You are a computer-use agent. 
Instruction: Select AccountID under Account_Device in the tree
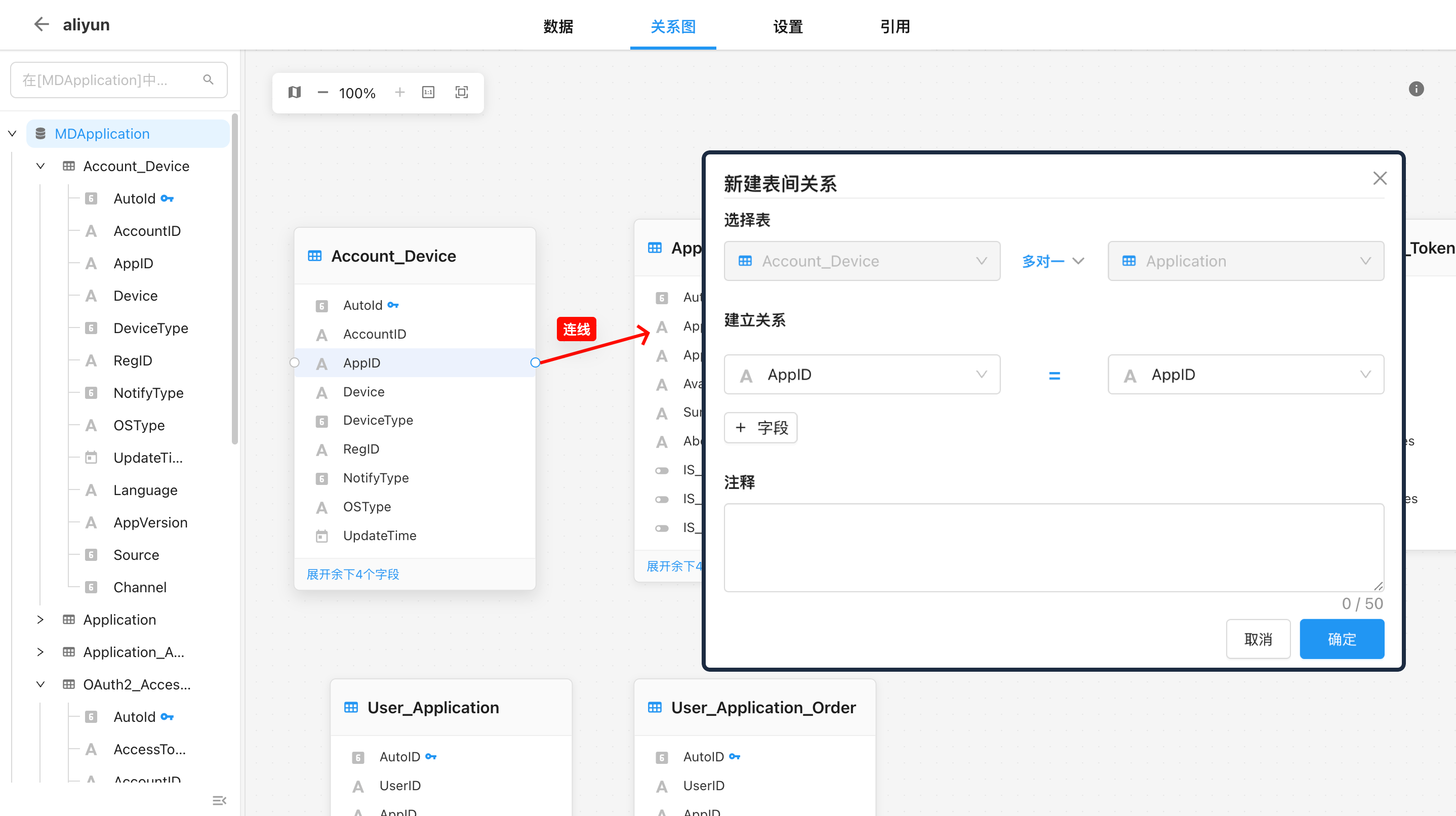tap(146, 230)
